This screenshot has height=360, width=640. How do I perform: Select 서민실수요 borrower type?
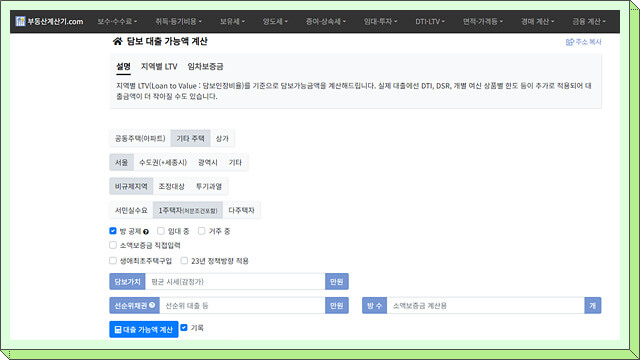tap(131, 210)
